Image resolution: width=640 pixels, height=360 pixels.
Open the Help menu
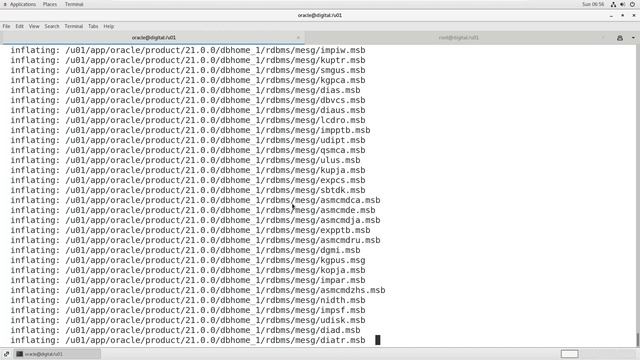tap(109, 26)
